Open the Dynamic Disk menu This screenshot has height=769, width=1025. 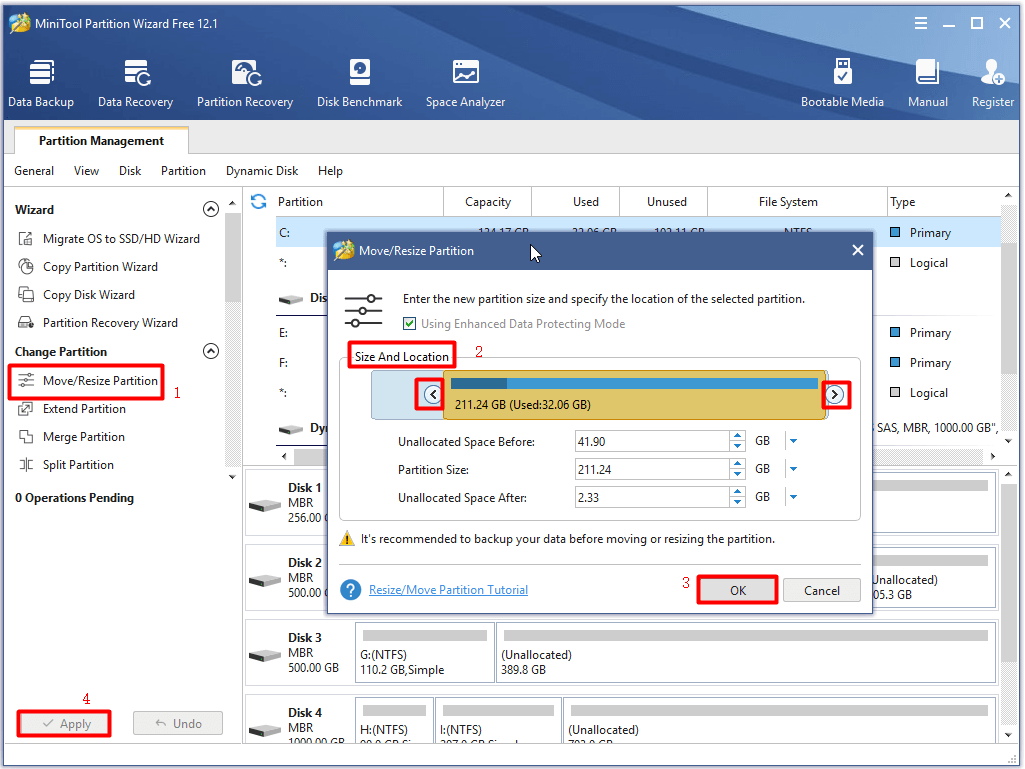coord(262,171)
